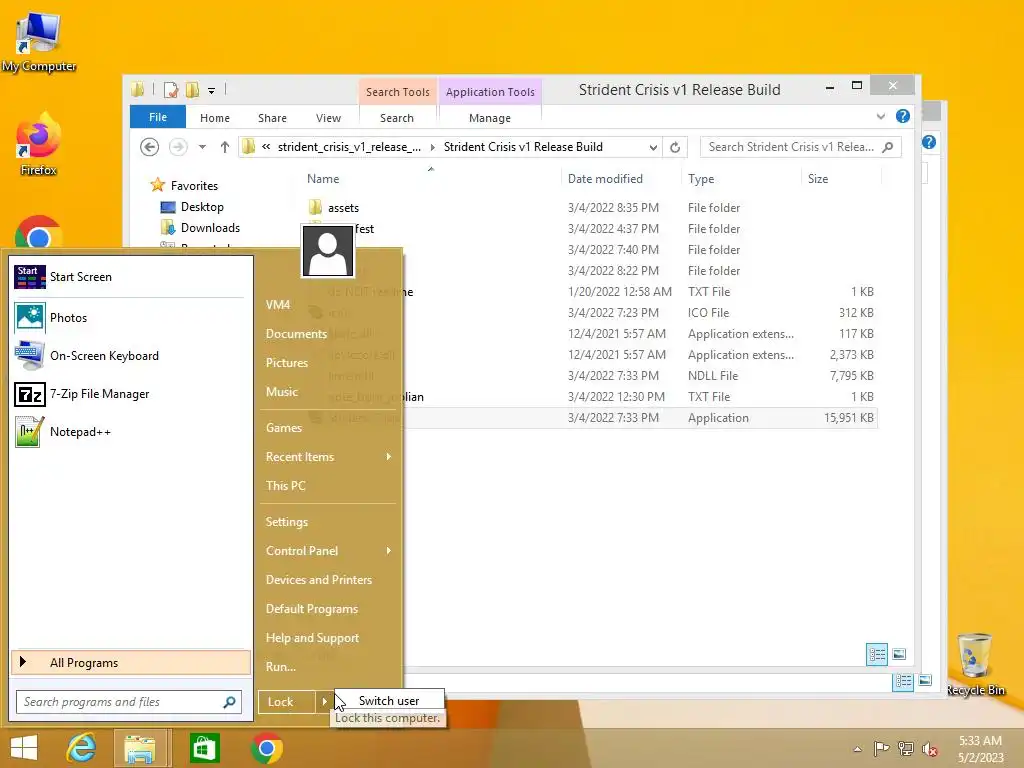Open Documents from Start menu
This screenshot has height=768, width=1024.
[296, 334]
